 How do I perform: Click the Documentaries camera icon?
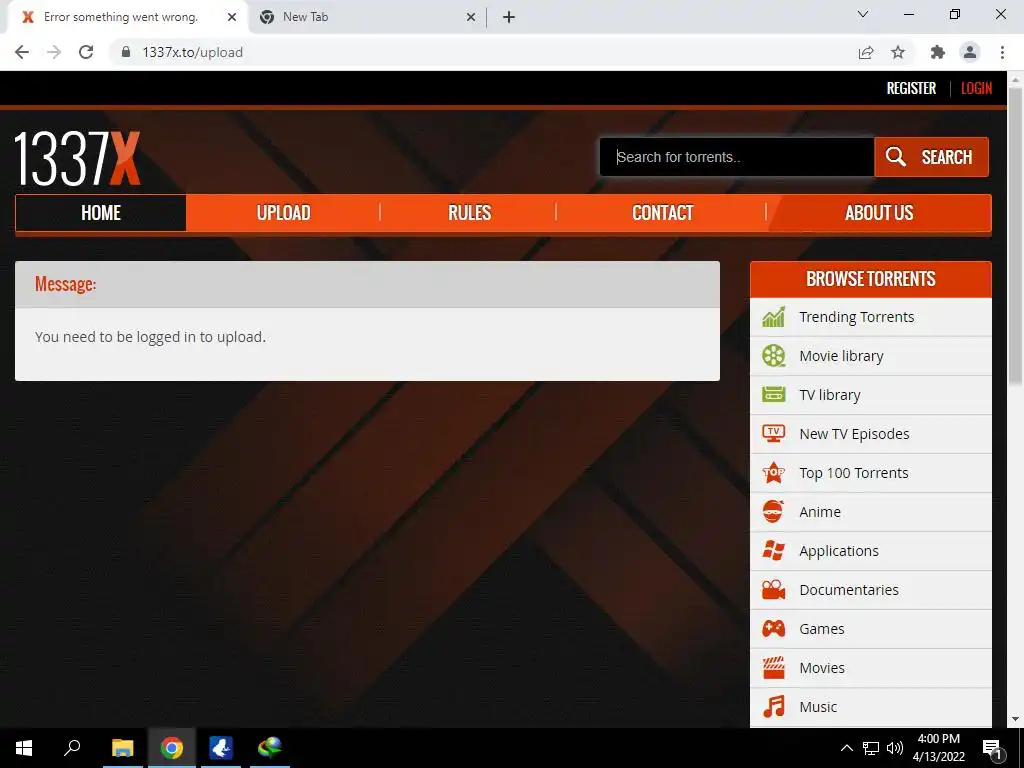pyautogui.click(x=773, y=590)
